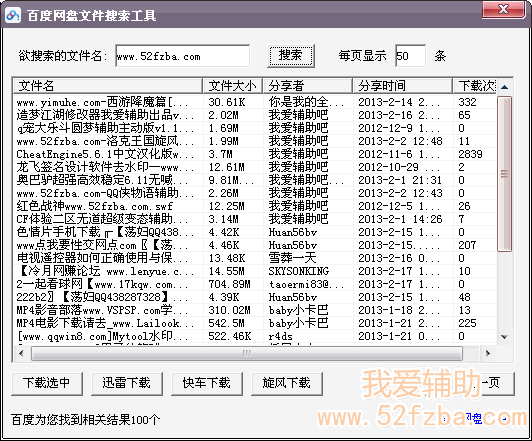Viewport: 532px width, 441px height.
Task: Select row 【冷月网赚论坛 www.lenyue.c
Action: click(255, 271)
